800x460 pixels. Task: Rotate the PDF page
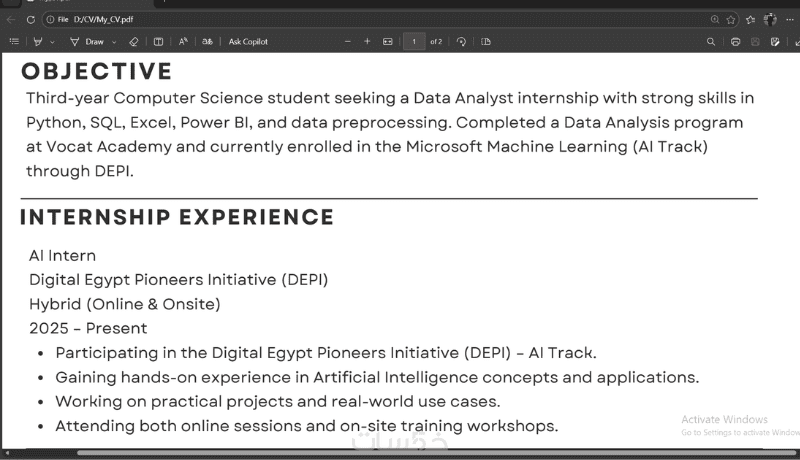461,42
